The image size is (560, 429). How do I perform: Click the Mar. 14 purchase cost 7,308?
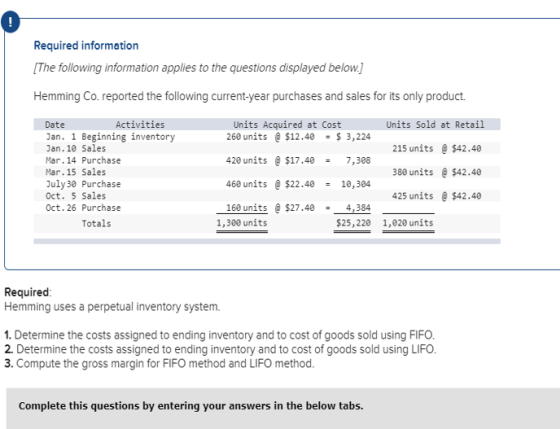point(358,160)
